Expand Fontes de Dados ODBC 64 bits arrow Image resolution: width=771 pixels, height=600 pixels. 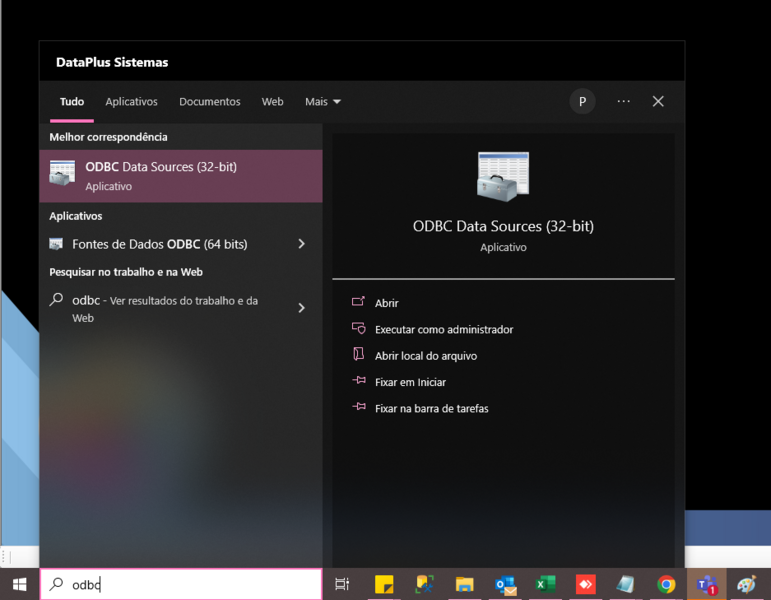(x=301, y=244)
